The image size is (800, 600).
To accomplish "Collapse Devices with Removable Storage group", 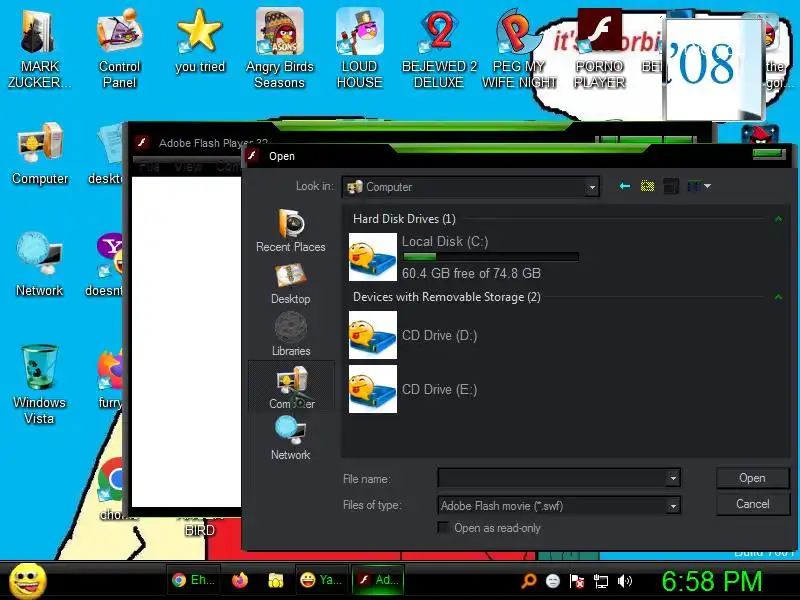I will pos(778,296).
